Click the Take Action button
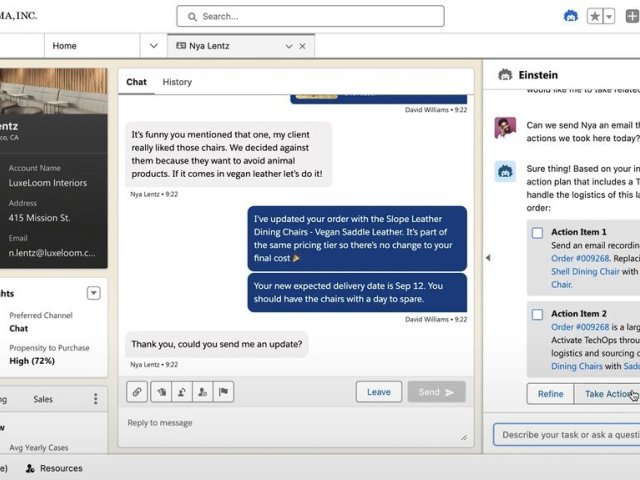Viewport: 640px width, 480px height. tap(607, 394)
